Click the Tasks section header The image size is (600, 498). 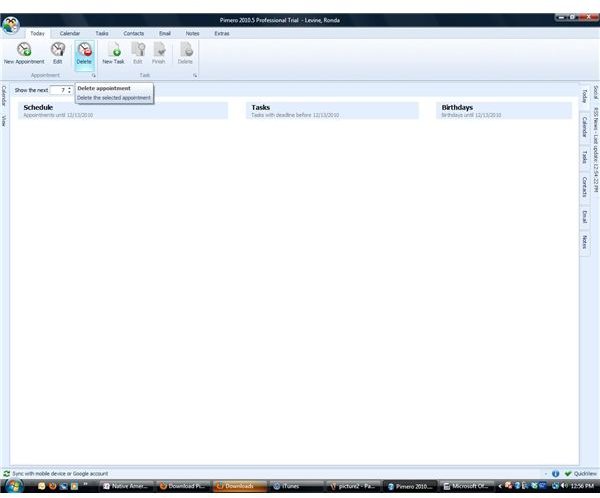point(332,111)
